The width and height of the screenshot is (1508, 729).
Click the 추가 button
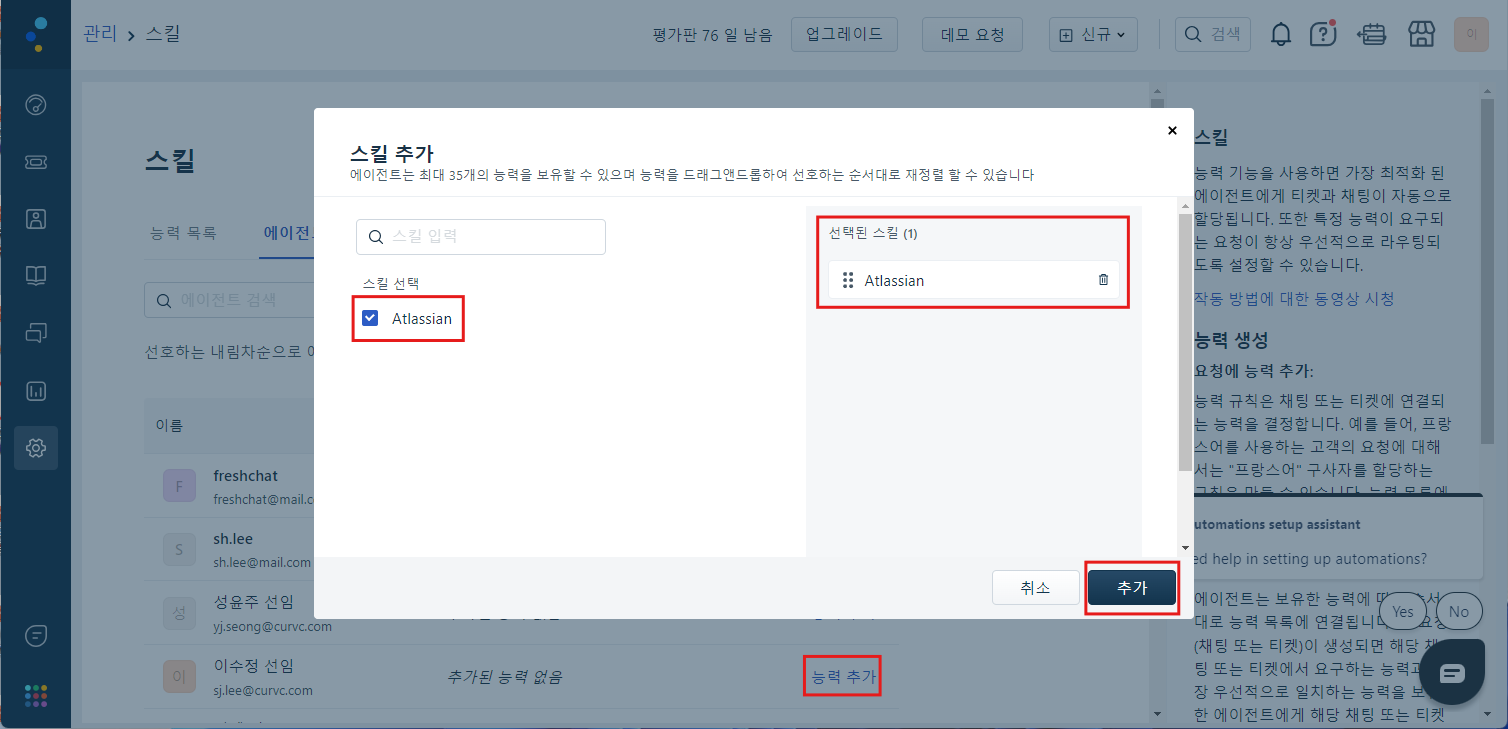point(1132,588)
